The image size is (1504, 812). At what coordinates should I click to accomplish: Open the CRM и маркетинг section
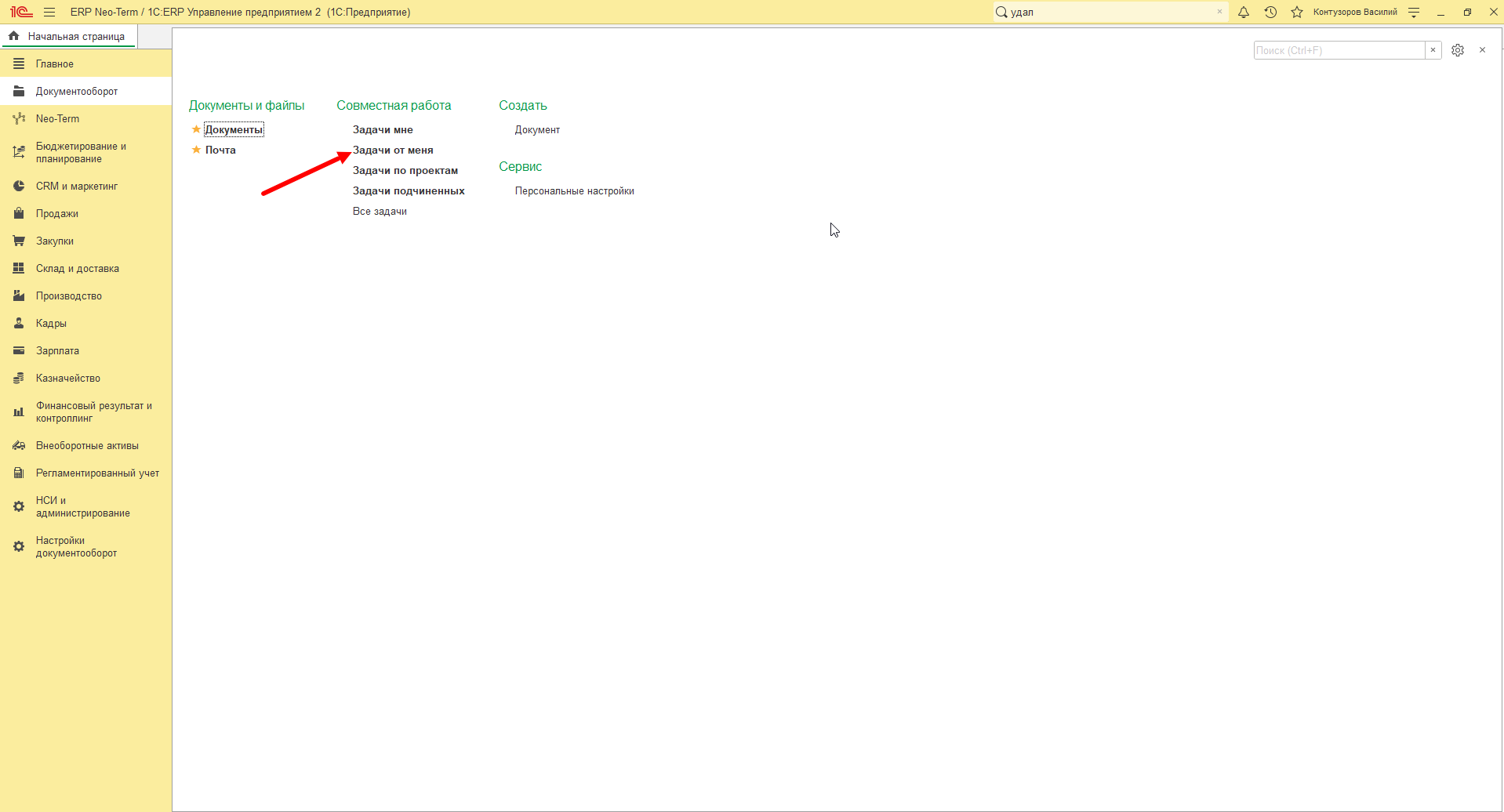coord(77,186)
